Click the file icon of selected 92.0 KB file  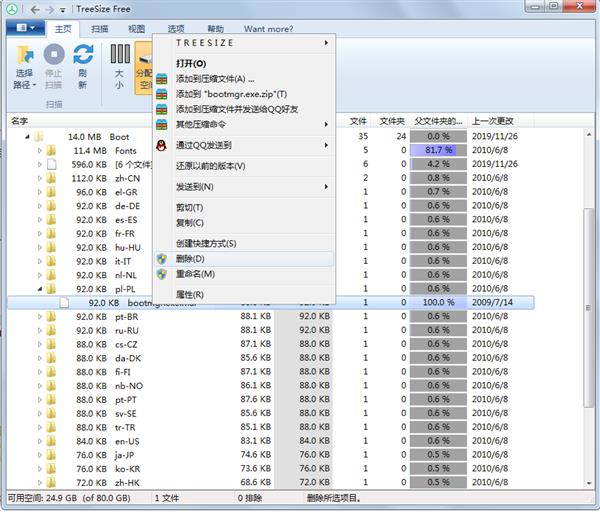[x=64, y=303]
